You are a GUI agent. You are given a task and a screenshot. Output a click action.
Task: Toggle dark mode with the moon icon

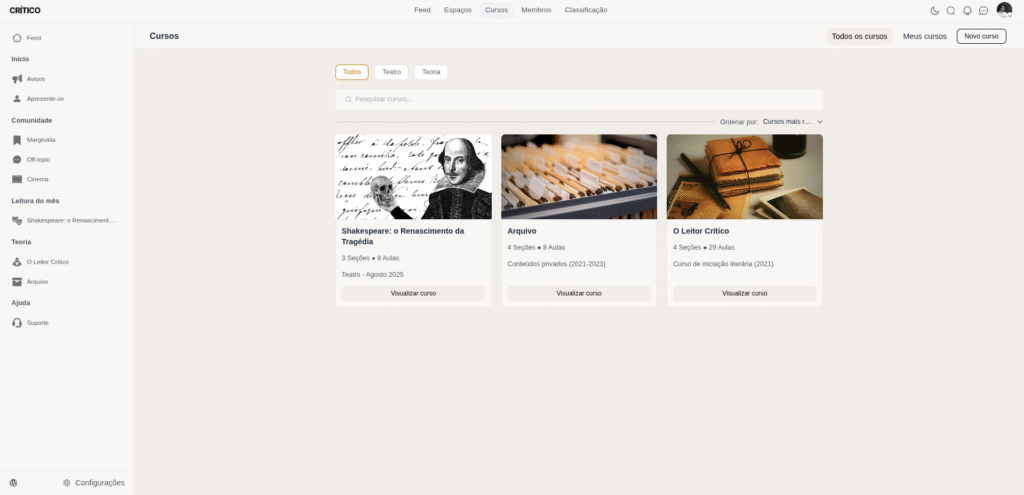coord(935,10)
